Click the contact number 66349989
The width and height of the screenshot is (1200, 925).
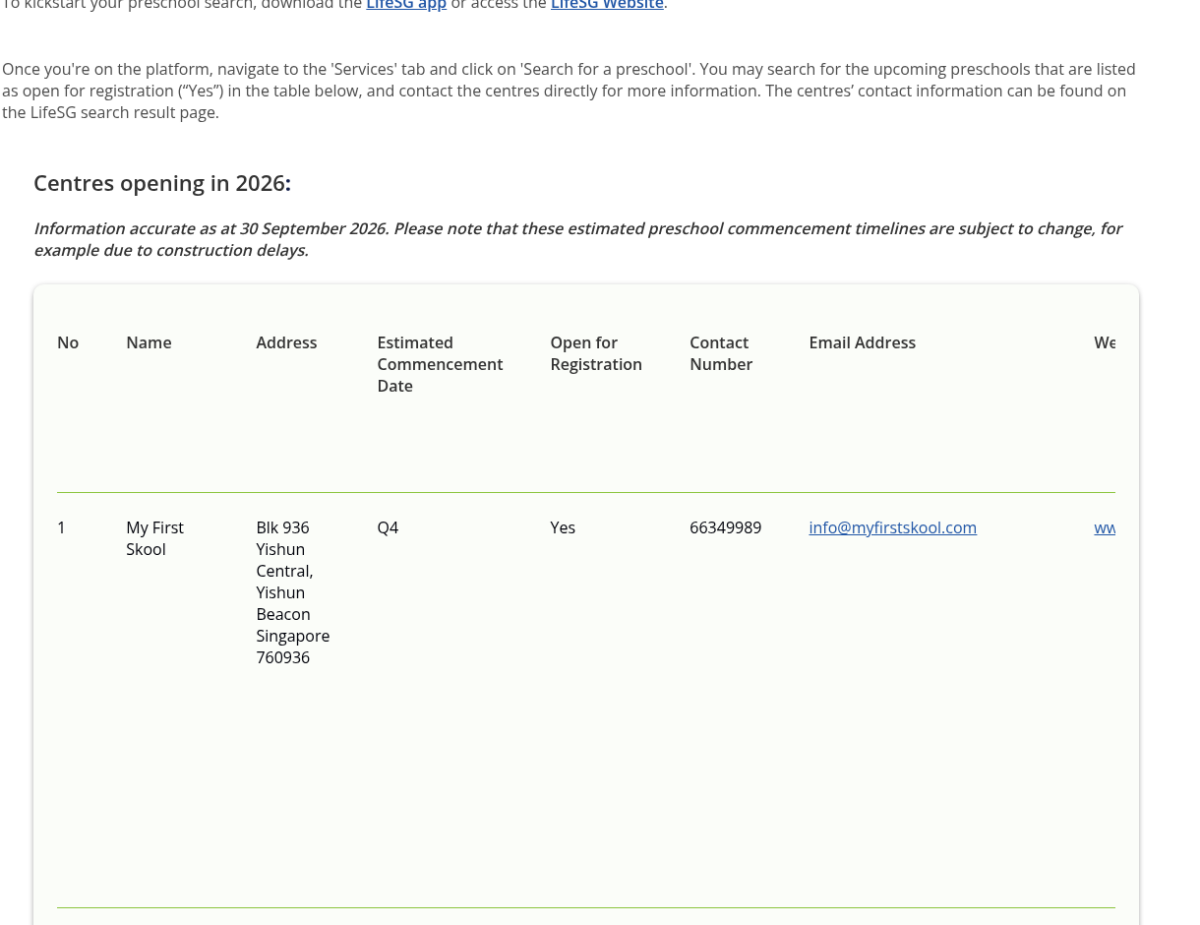(726, 528)
